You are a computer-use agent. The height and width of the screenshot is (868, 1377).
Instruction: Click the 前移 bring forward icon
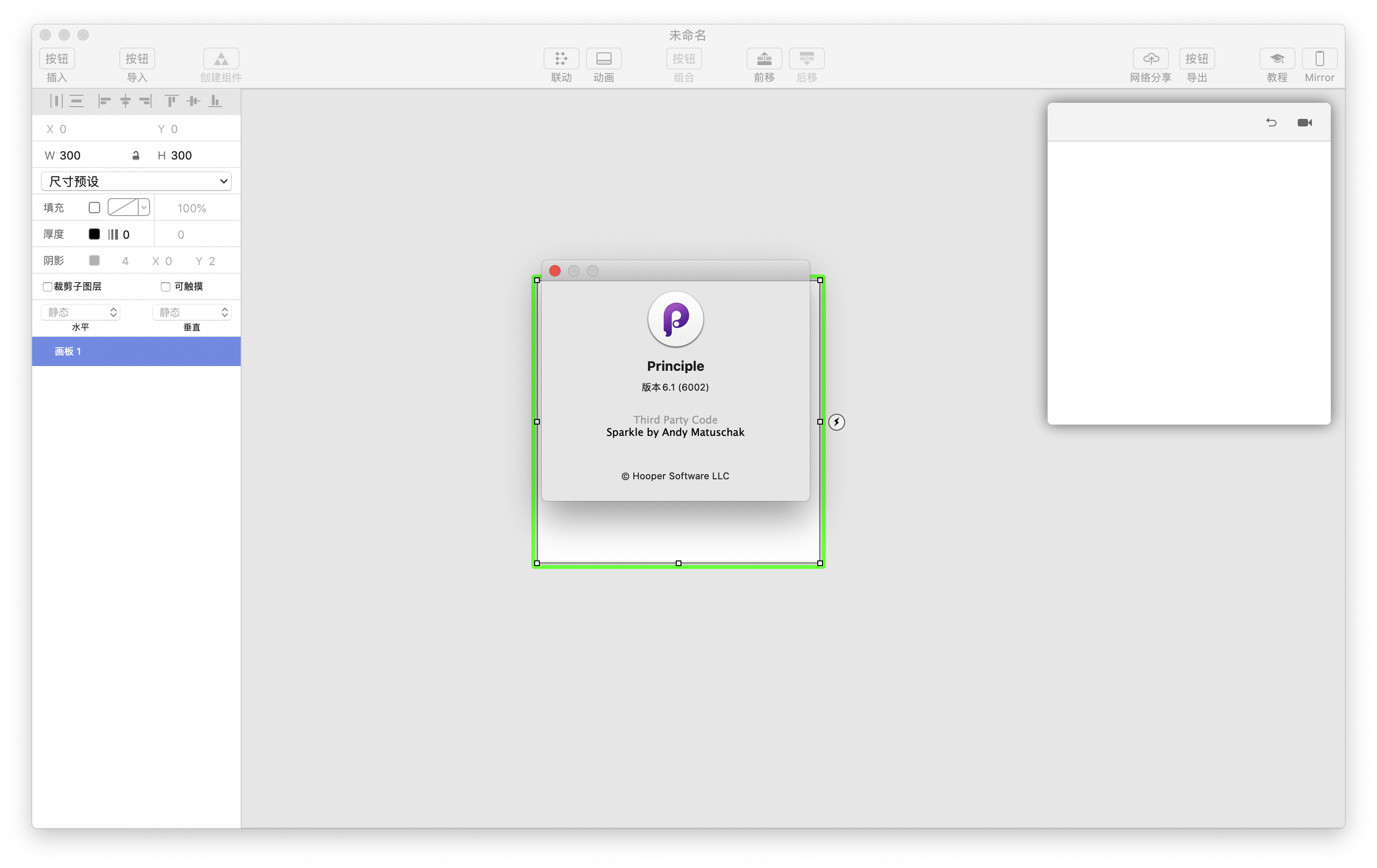(764, 58)
